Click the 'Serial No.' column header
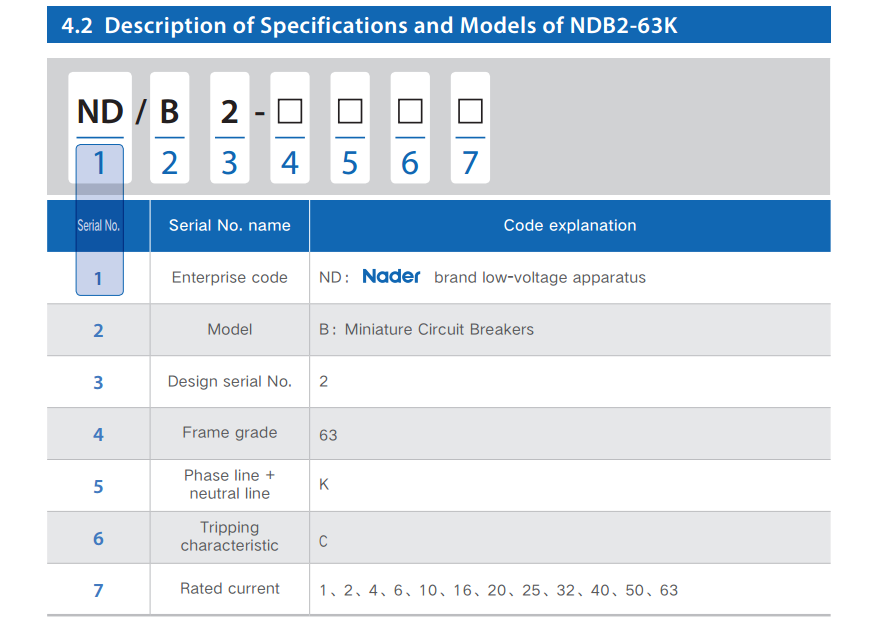 (98, 226)
